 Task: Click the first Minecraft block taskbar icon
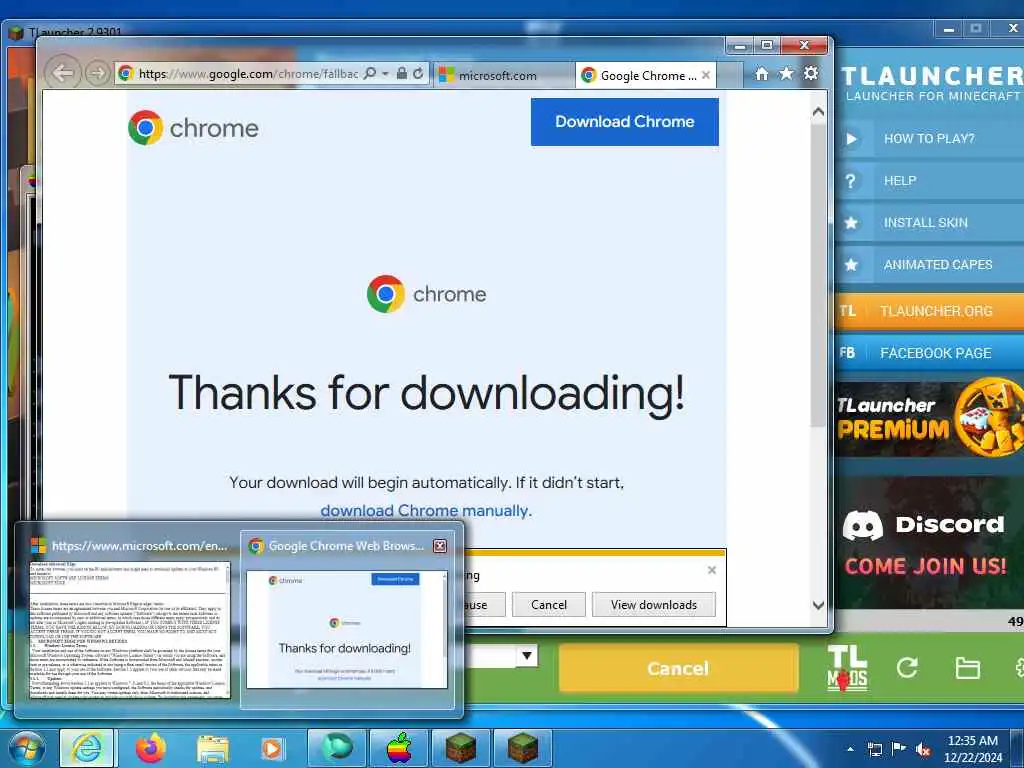(461, 748)
